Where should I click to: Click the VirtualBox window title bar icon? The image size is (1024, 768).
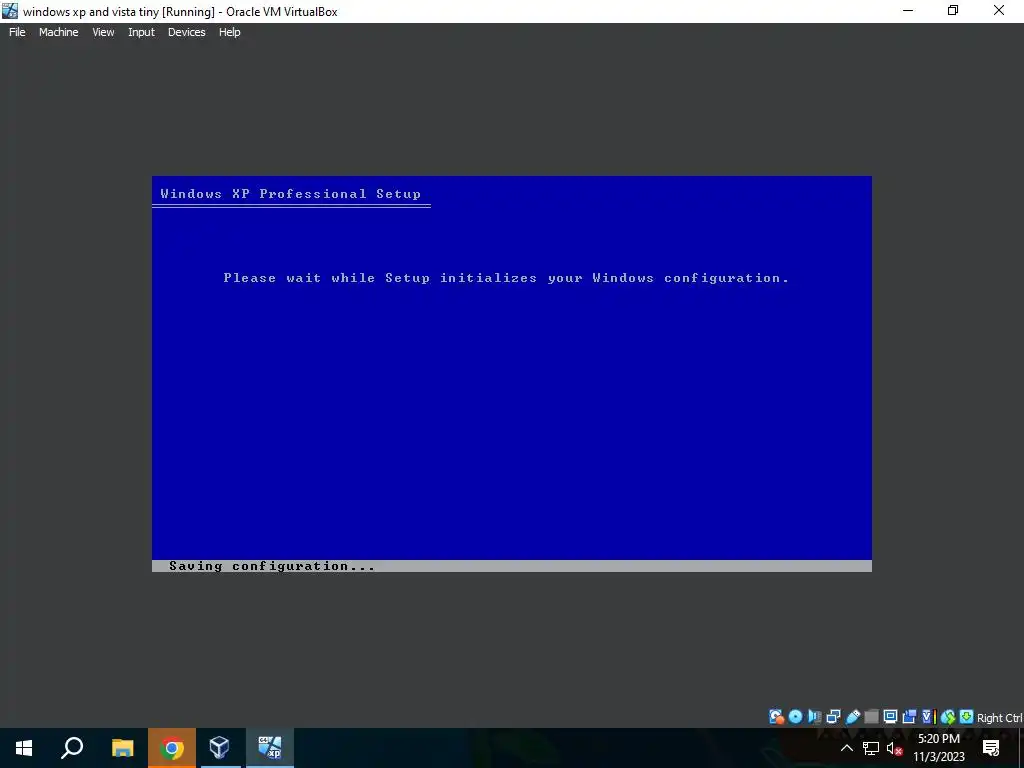point(10,11)
